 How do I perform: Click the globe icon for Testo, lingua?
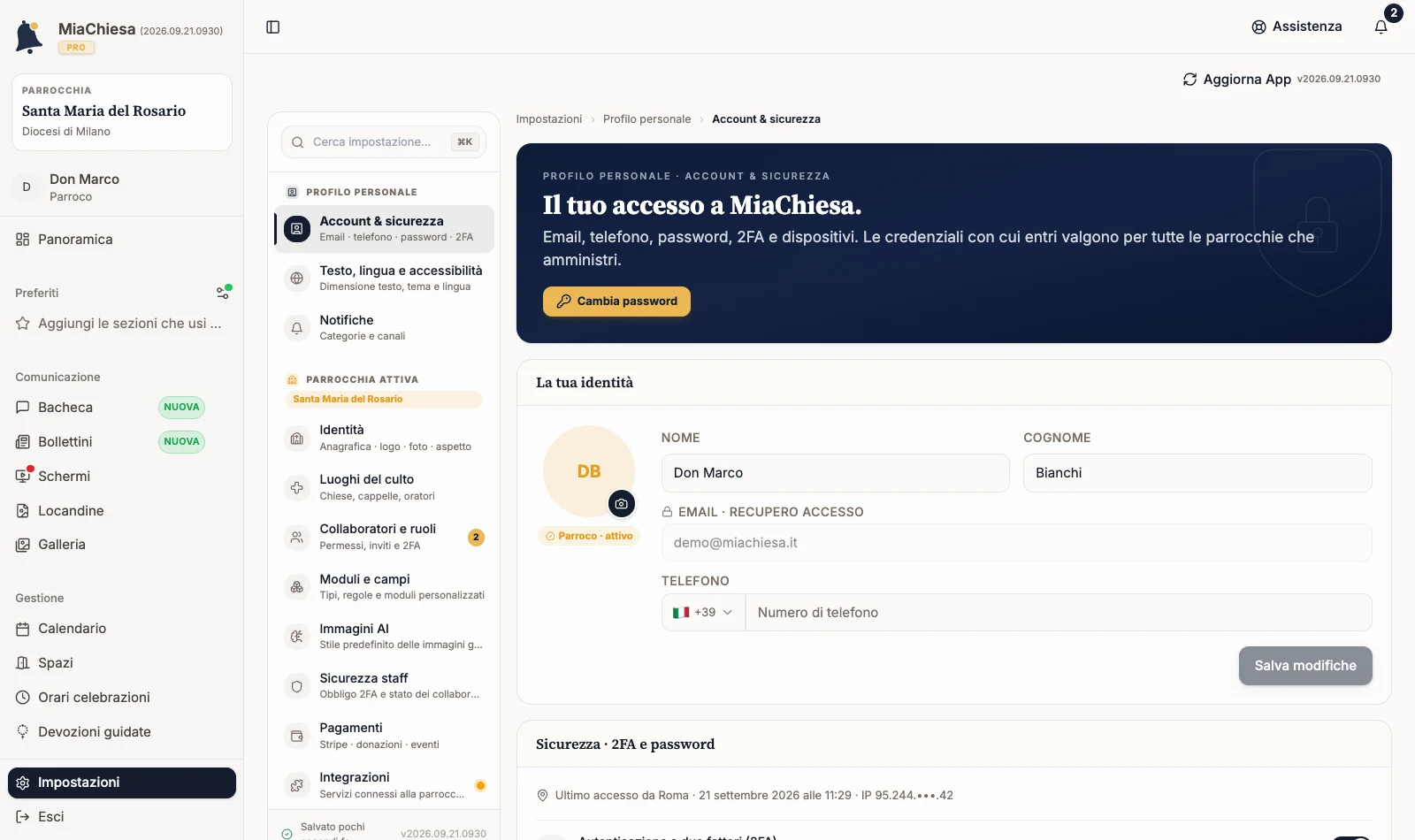coord(297,279)
